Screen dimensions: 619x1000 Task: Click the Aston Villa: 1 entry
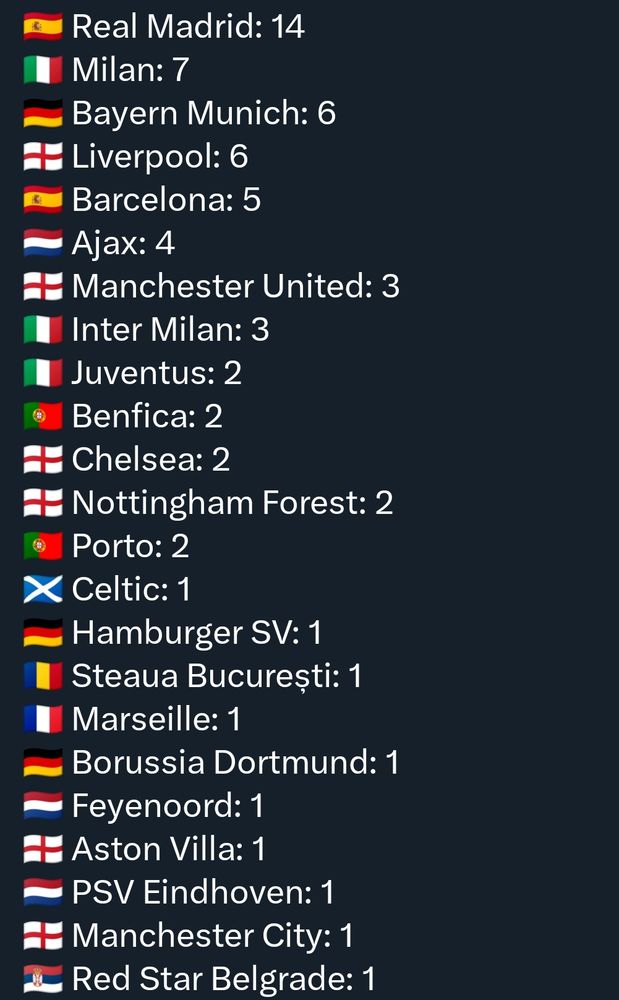pyautogui.click(x=168, y=850)
